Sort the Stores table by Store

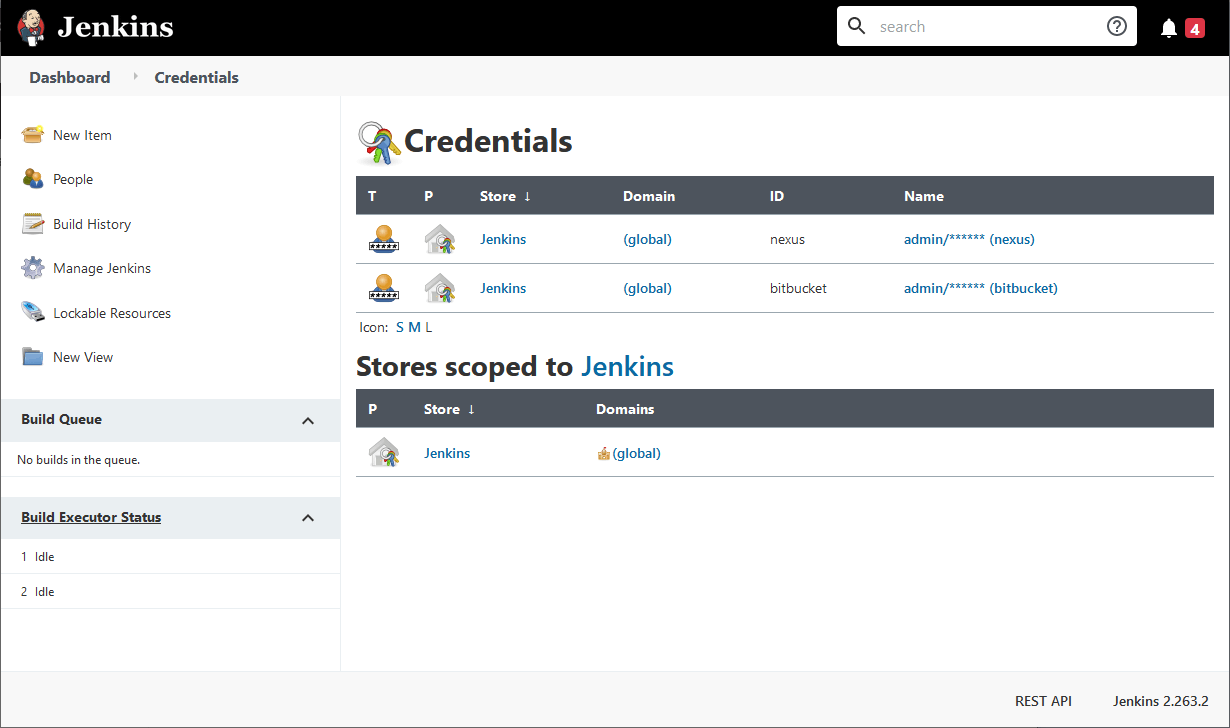point(449,409)
